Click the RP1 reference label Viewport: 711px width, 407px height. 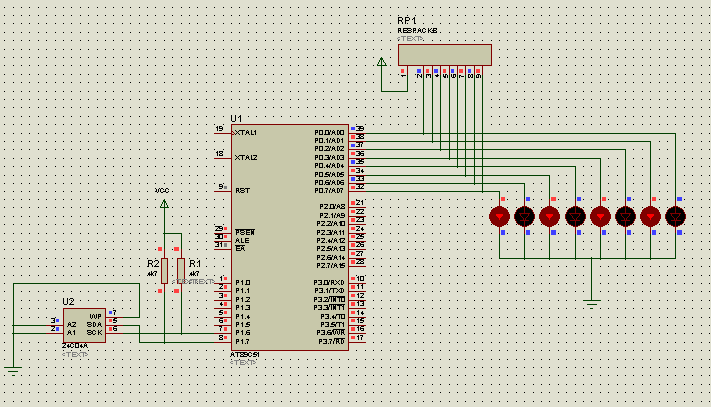[407, 20]
